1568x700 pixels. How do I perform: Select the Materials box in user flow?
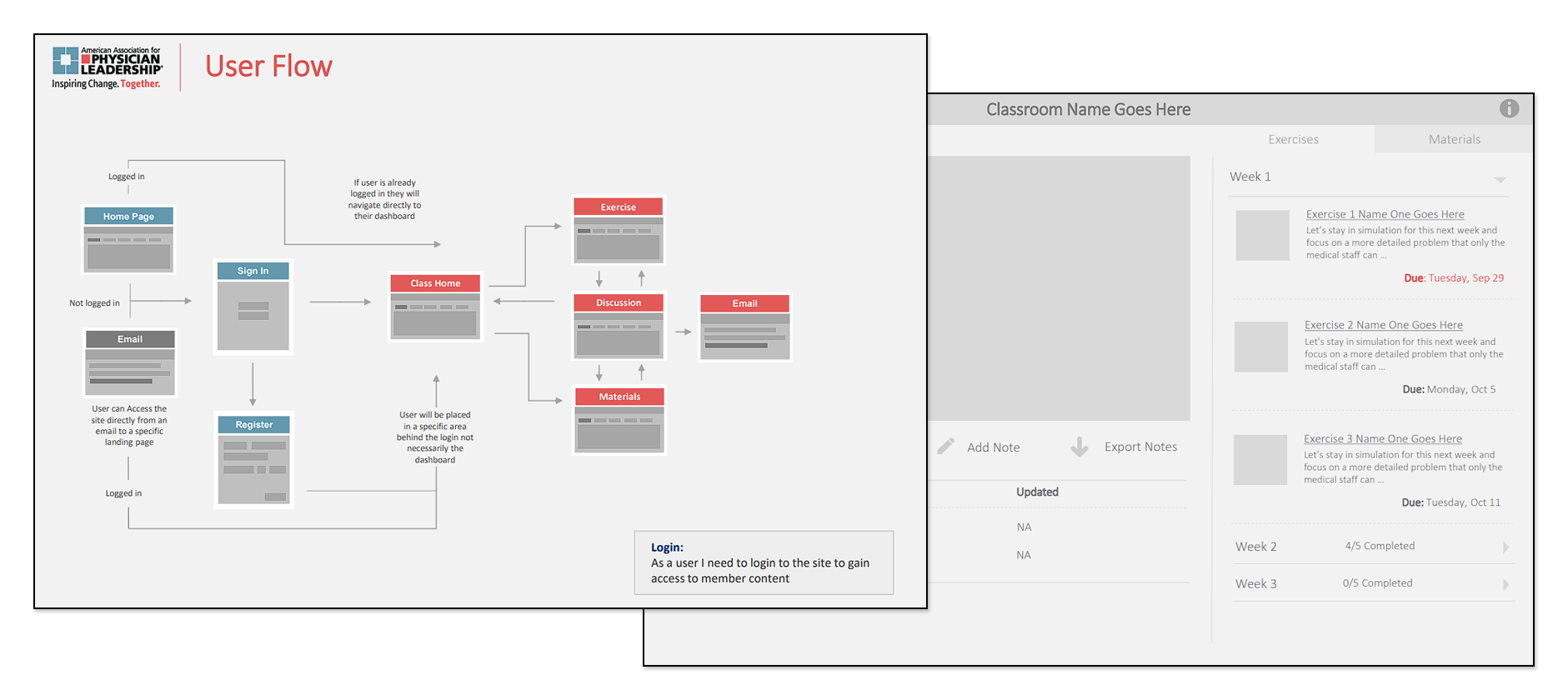click(619, 420)
